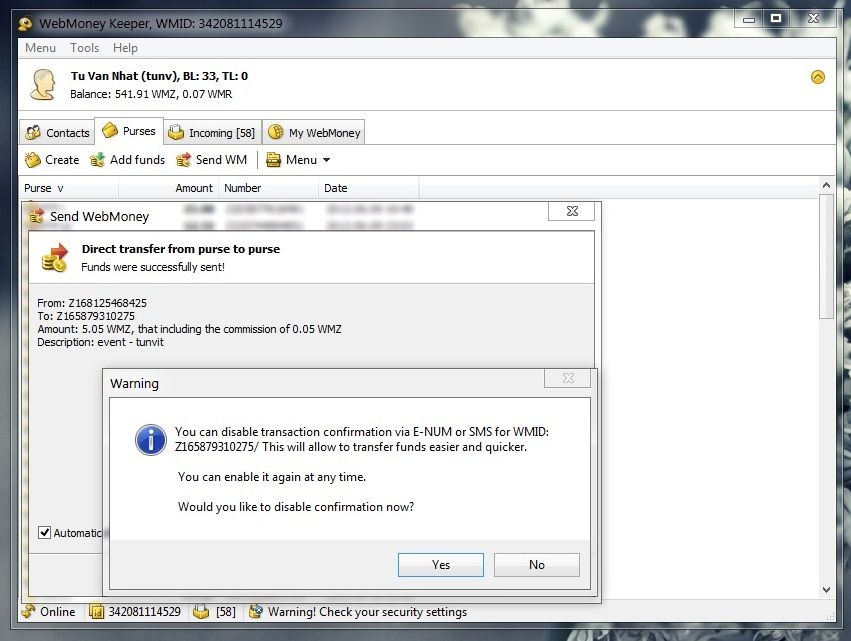Switch to the Contacts tab
851x641 pixels.
click(x=57, y=132)
